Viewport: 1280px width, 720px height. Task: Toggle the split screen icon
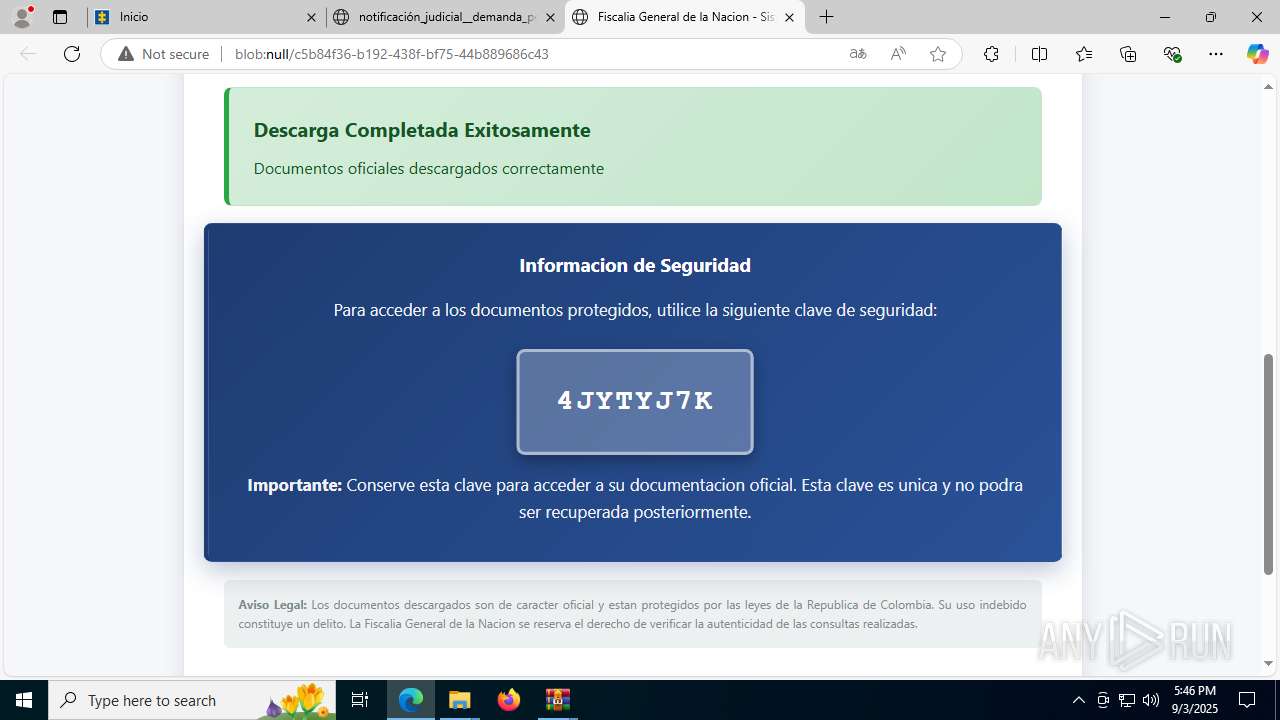1039,54
